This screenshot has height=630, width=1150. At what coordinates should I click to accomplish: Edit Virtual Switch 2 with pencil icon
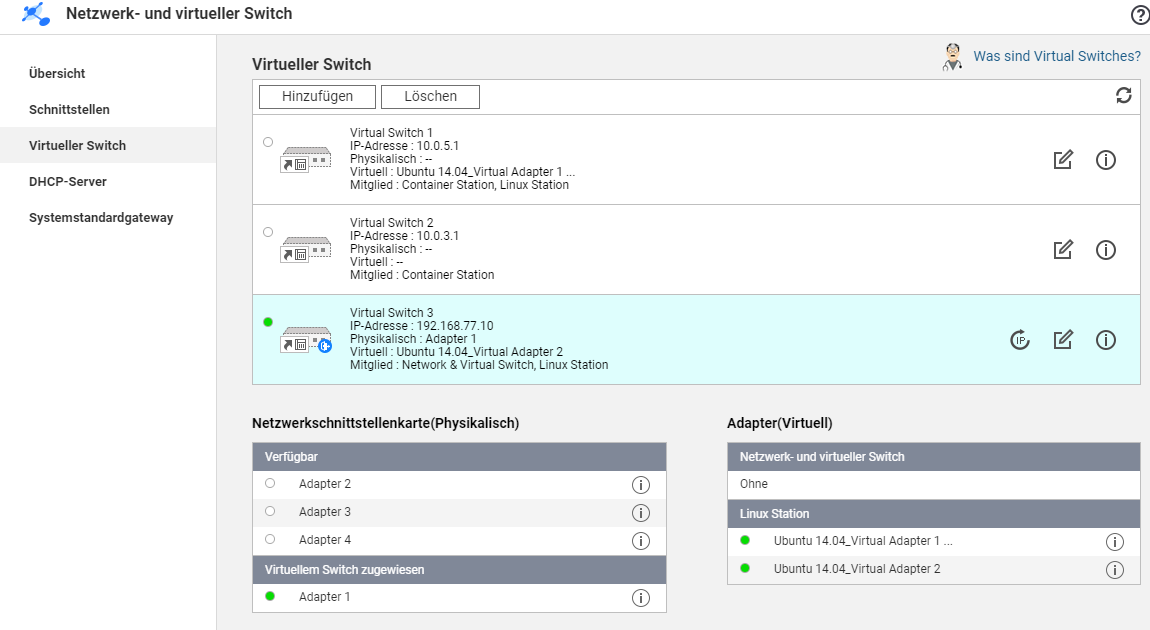tap(1063, 249)
